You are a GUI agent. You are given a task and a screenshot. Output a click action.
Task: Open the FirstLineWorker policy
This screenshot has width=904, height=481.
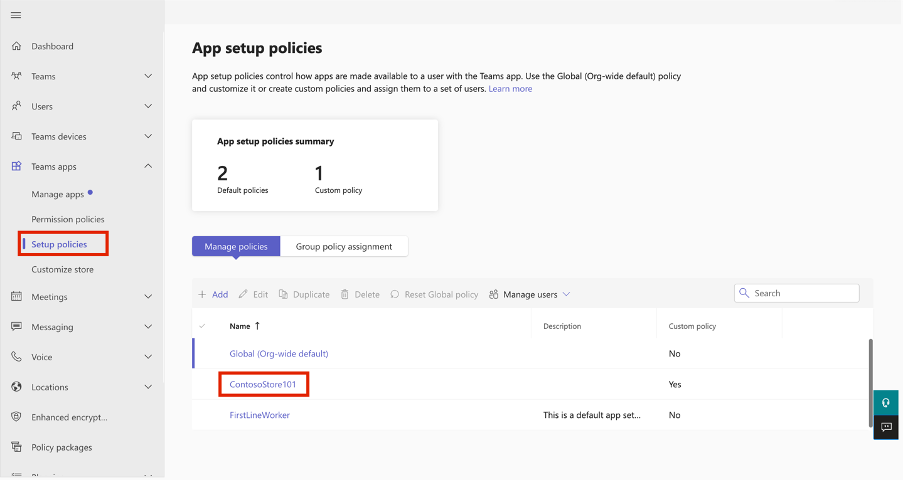click(259, 415)
